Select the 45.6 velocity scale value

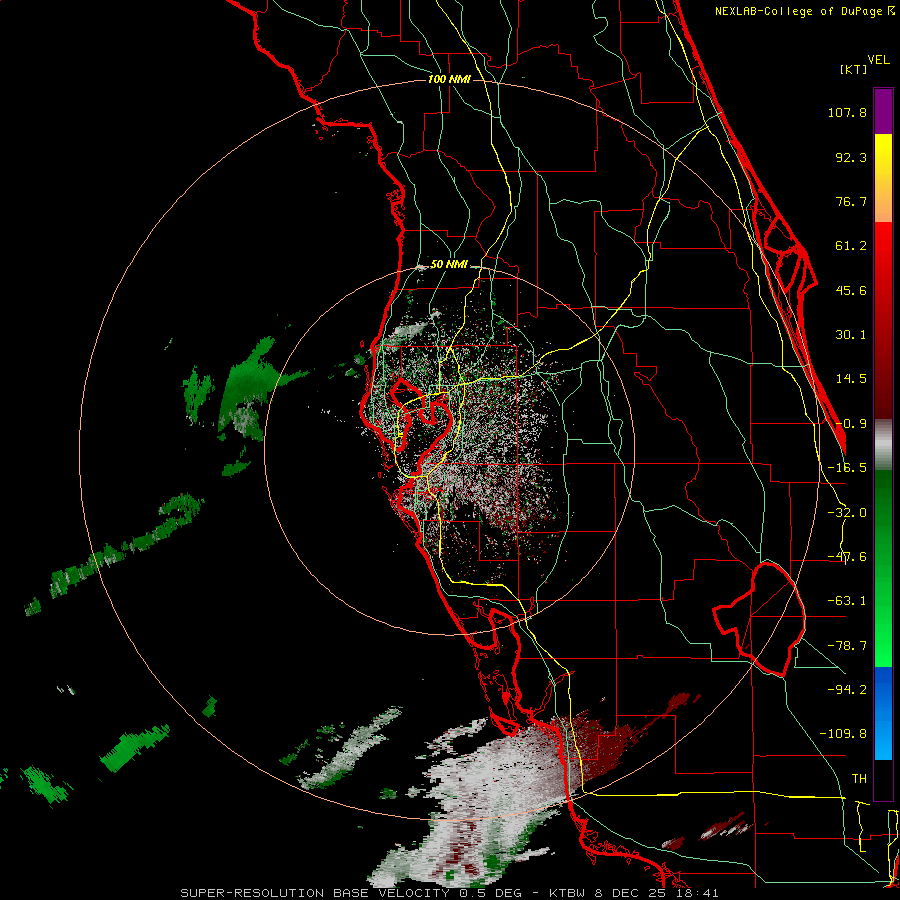pyautogui.click(x=851, y=290)
